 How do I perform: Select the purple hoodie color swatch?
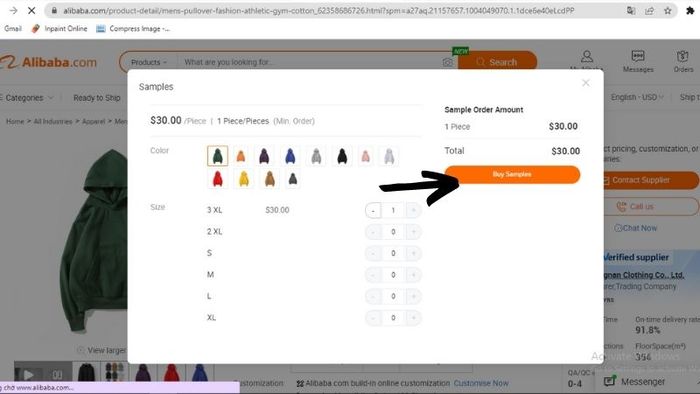264,156
